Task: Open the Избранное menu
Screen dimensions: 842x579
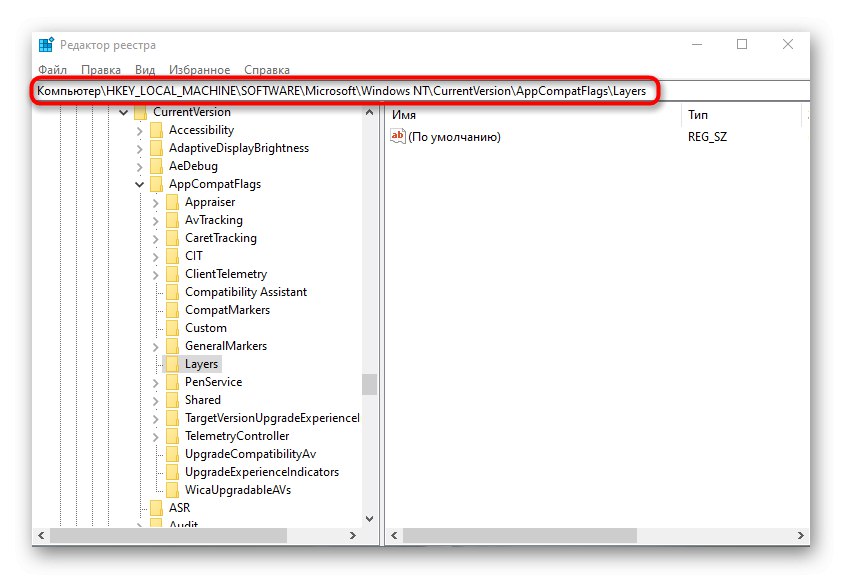Action: pyautogui.click(x=199, y=70)
